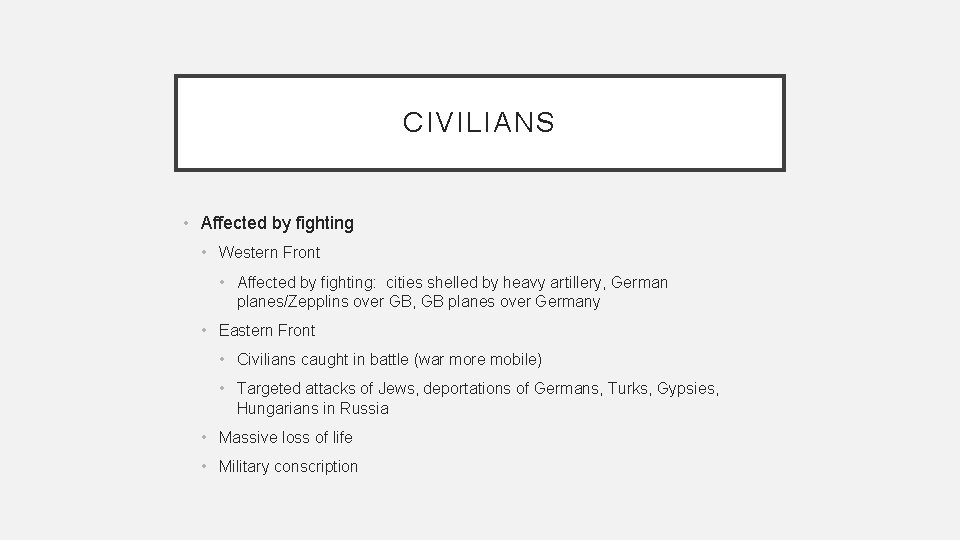Select the Military conscription bullet text

[x=288, y=466]
